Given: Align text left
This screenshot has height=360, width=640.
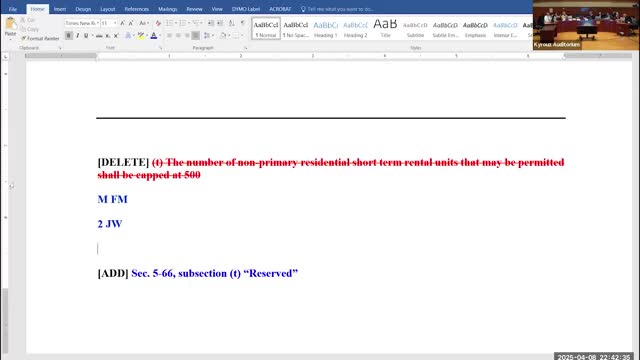Looking at the screenshot, I should (x=169, y=36).
